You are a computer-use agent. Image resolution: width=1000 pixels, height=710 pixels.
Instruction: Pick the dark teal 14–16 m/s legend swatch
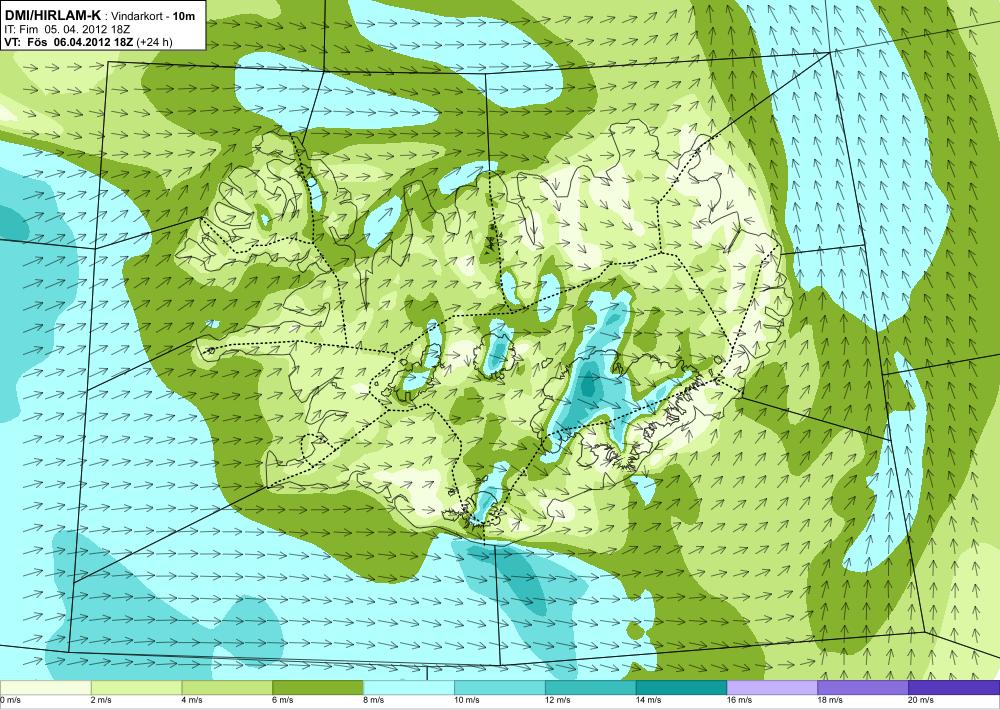point(681,688)
